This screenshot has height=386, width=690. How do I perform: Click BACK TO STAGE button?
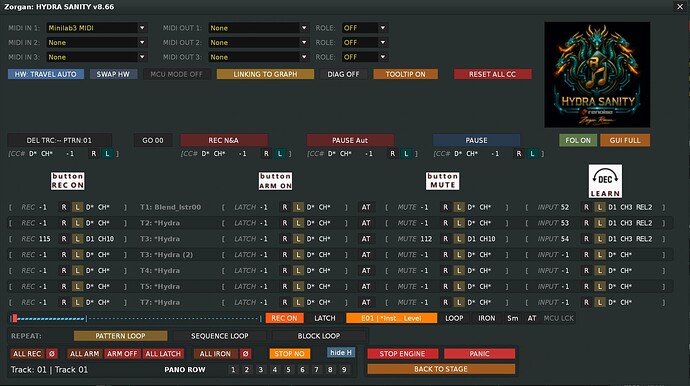441,369
